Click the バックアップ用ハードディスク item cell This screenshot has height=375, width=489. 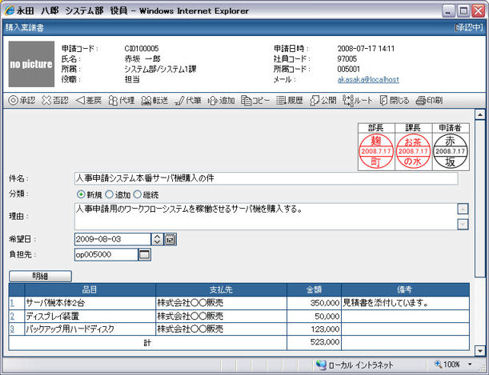click(x=90, y=329)
